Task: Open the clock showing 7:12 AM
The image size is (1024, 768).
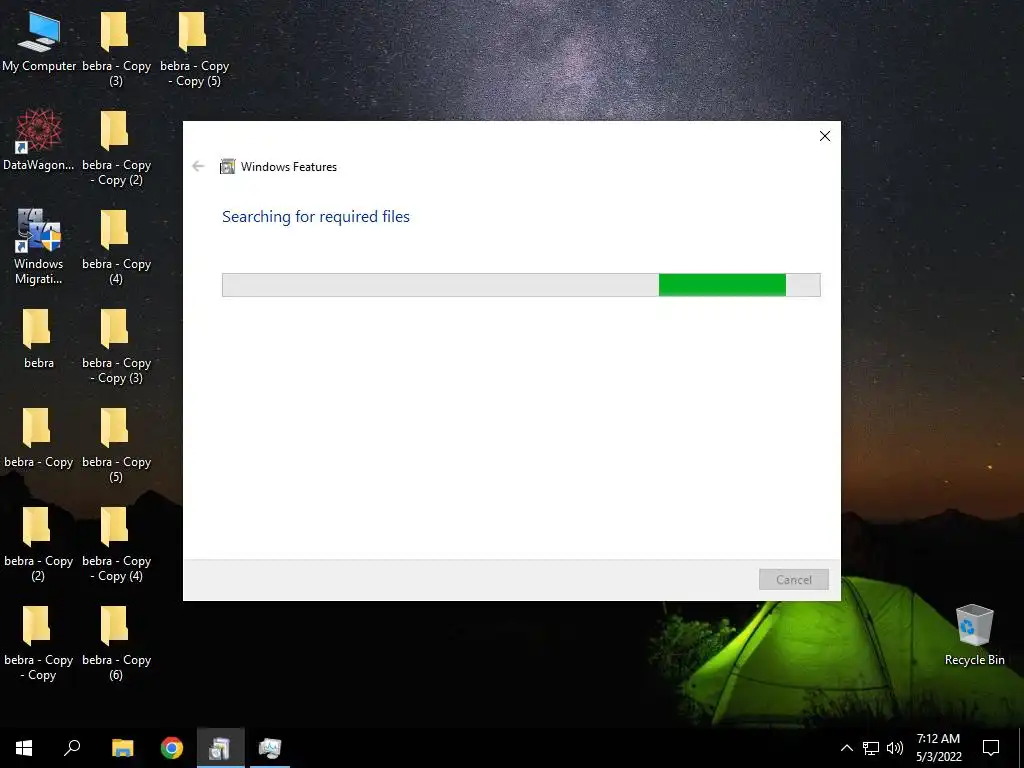Action: 938,748
